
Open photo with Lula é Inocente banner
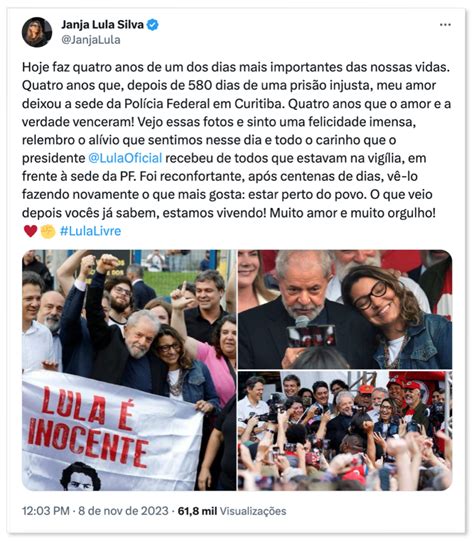129,370
